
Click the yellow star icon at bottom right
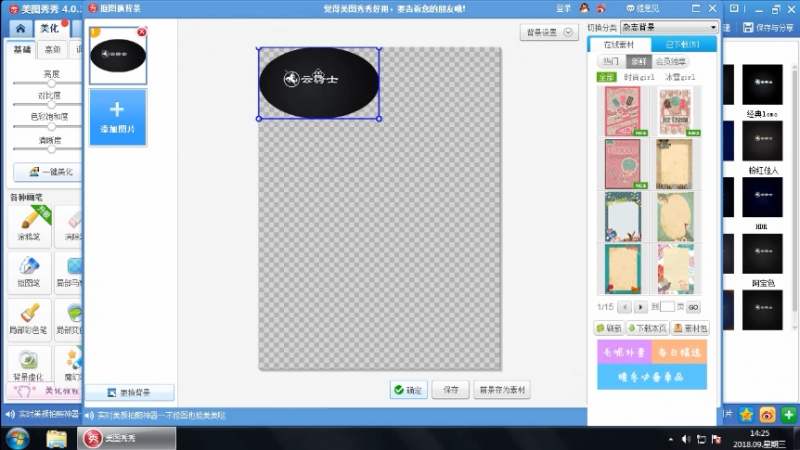pyautogui.click(x=746, y=415)
